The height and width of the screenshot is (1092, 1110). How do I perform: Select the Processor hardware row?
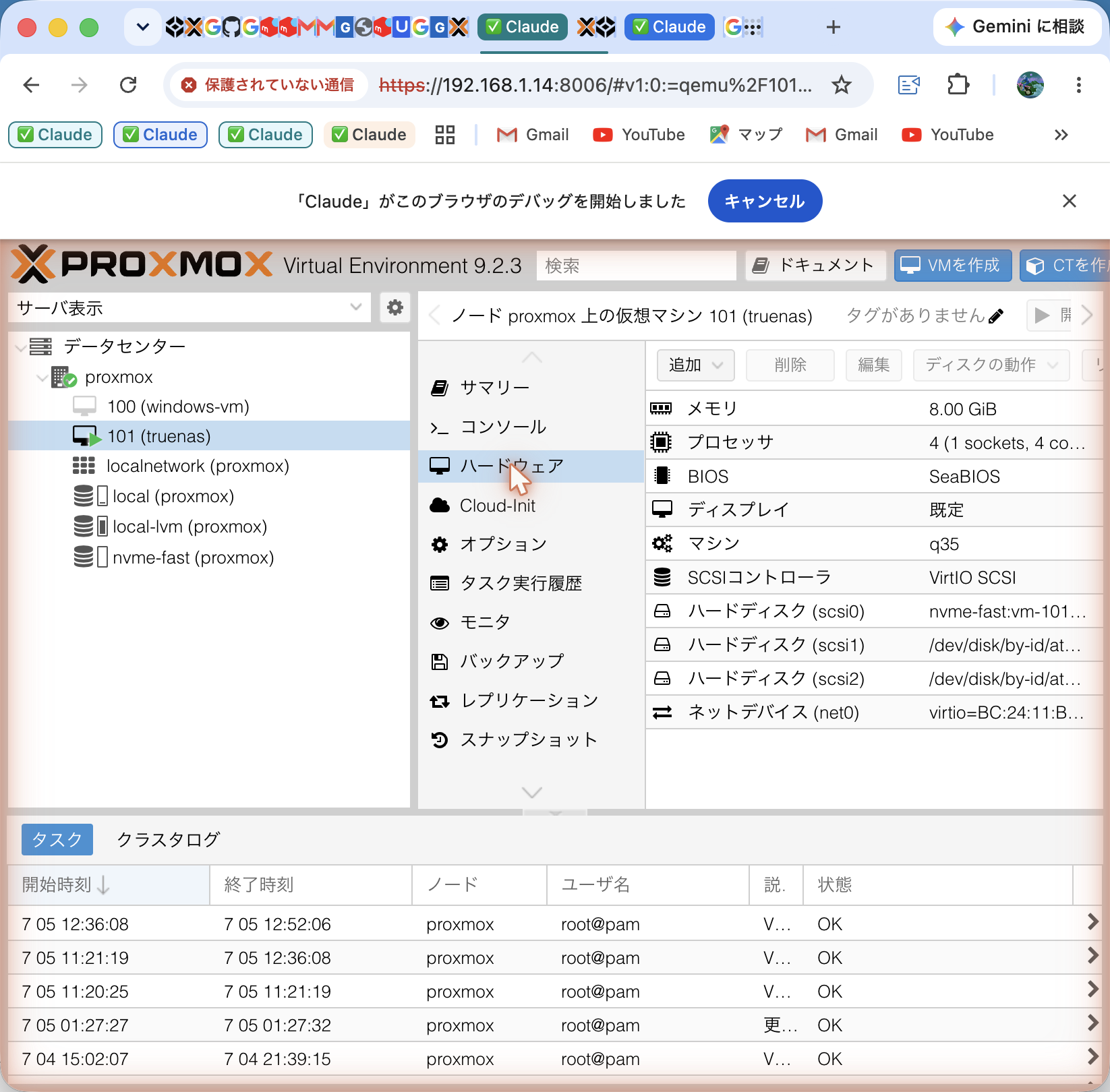point(875,442)
